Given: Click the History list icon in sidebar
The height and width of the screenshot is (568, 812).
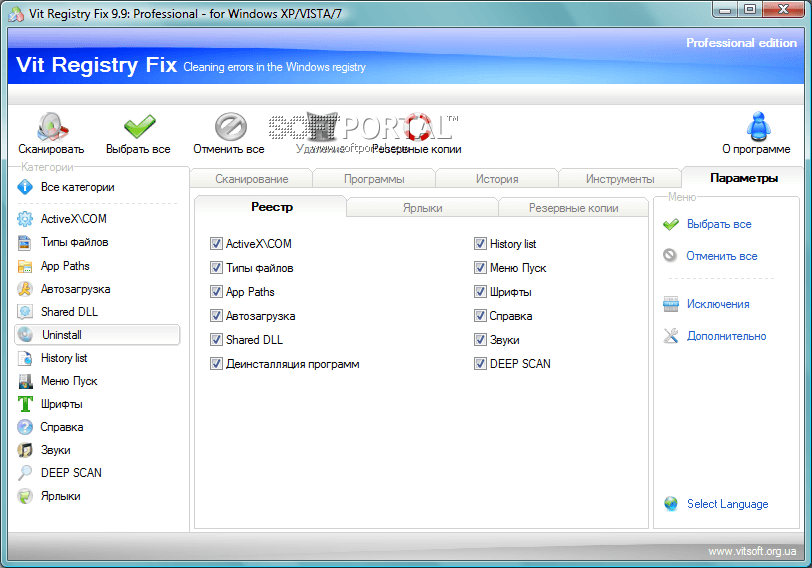Looking at the screenshot, I should coord(25,358).
